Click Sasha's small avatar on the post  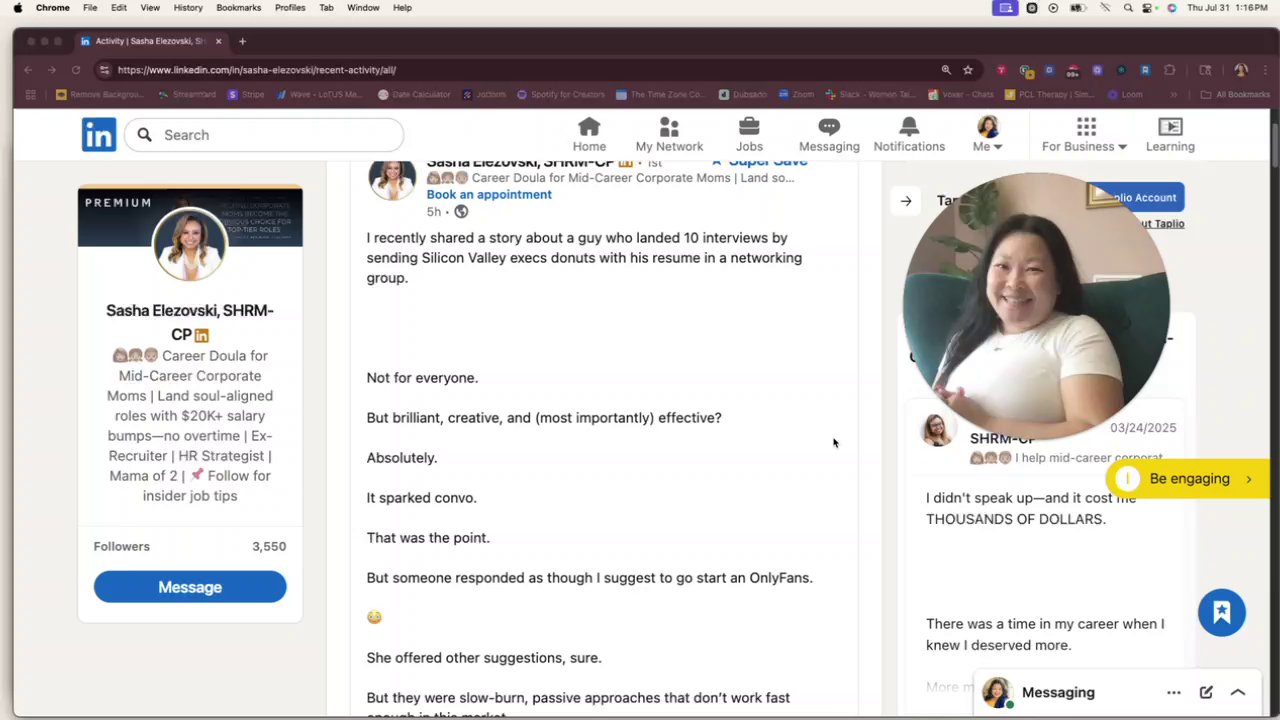(x=392, y=180)
